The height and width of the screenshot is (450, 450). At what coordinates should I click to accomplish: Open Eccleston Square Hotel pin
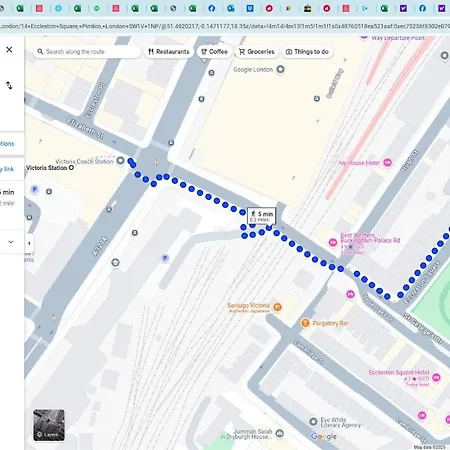tap(436, 377)
